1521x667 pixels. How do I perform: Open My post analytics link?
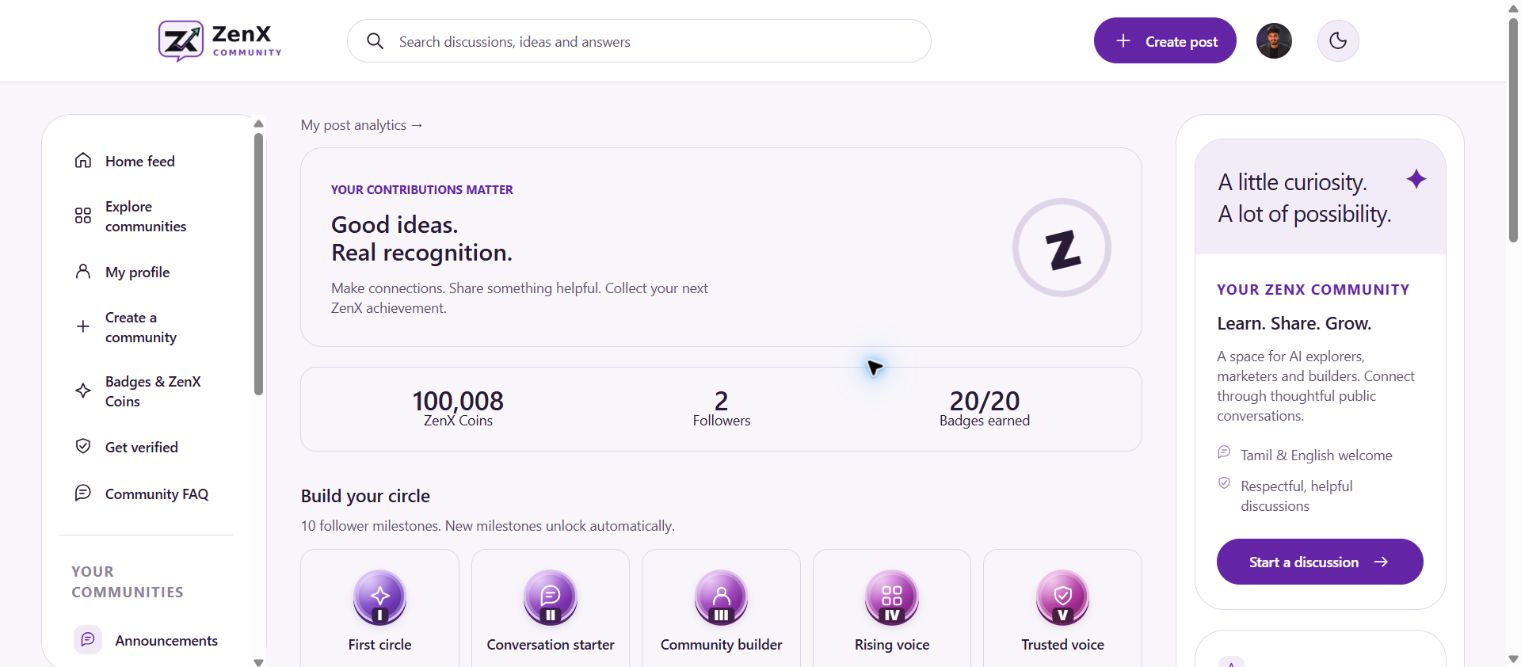(x=362, y=125)
